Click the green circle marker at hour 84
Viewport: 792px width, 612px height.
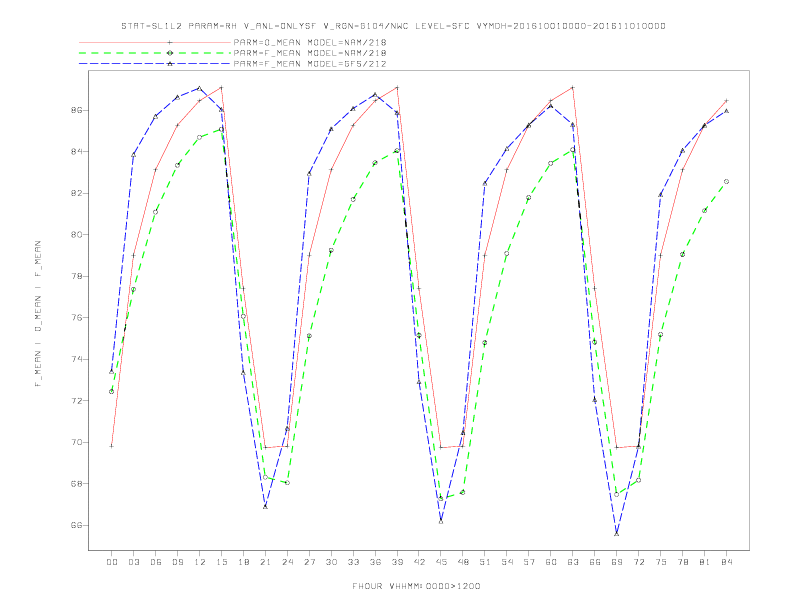click(x=726, y=181)
